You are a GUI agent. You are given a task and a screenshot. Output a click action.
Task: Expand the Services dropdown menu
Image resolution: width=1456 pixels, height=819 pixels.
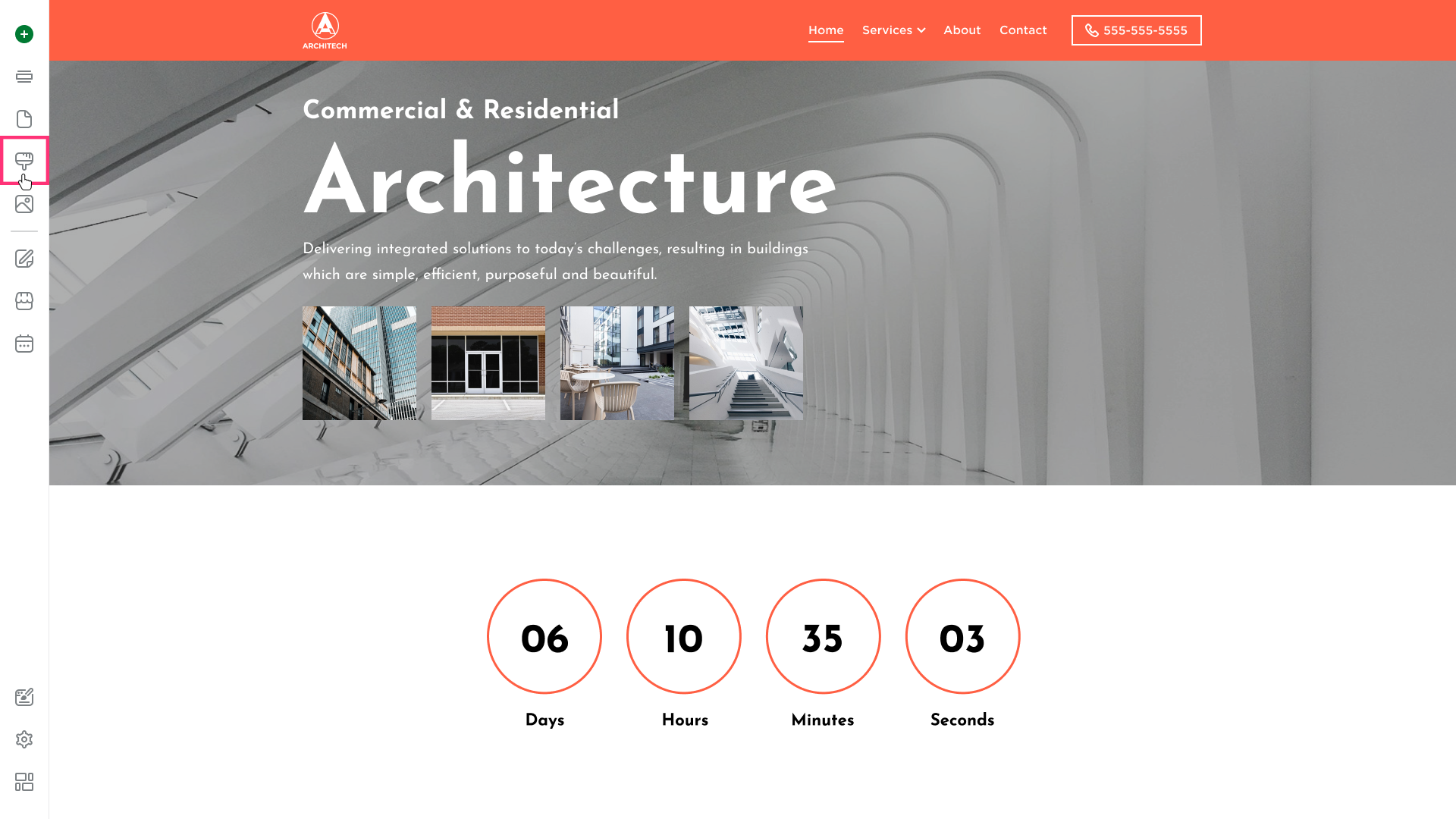893,30
